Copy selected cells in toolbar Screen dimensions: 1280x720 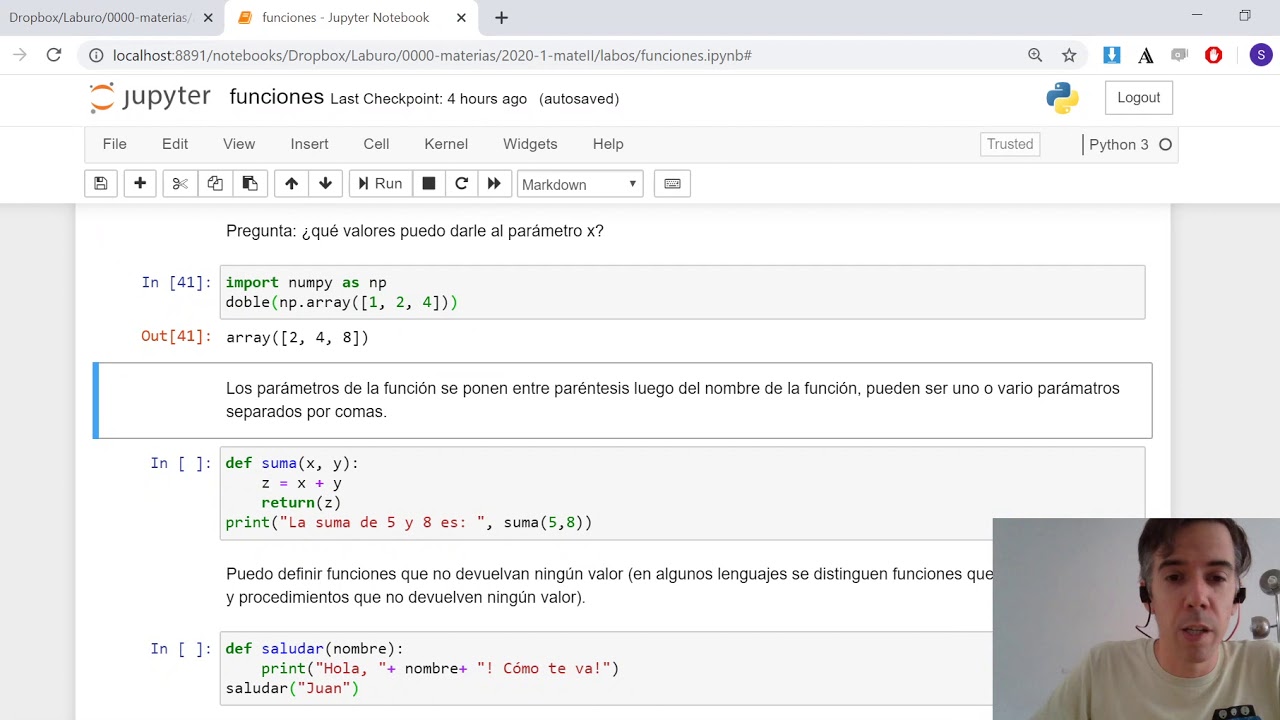pos(215,184)
